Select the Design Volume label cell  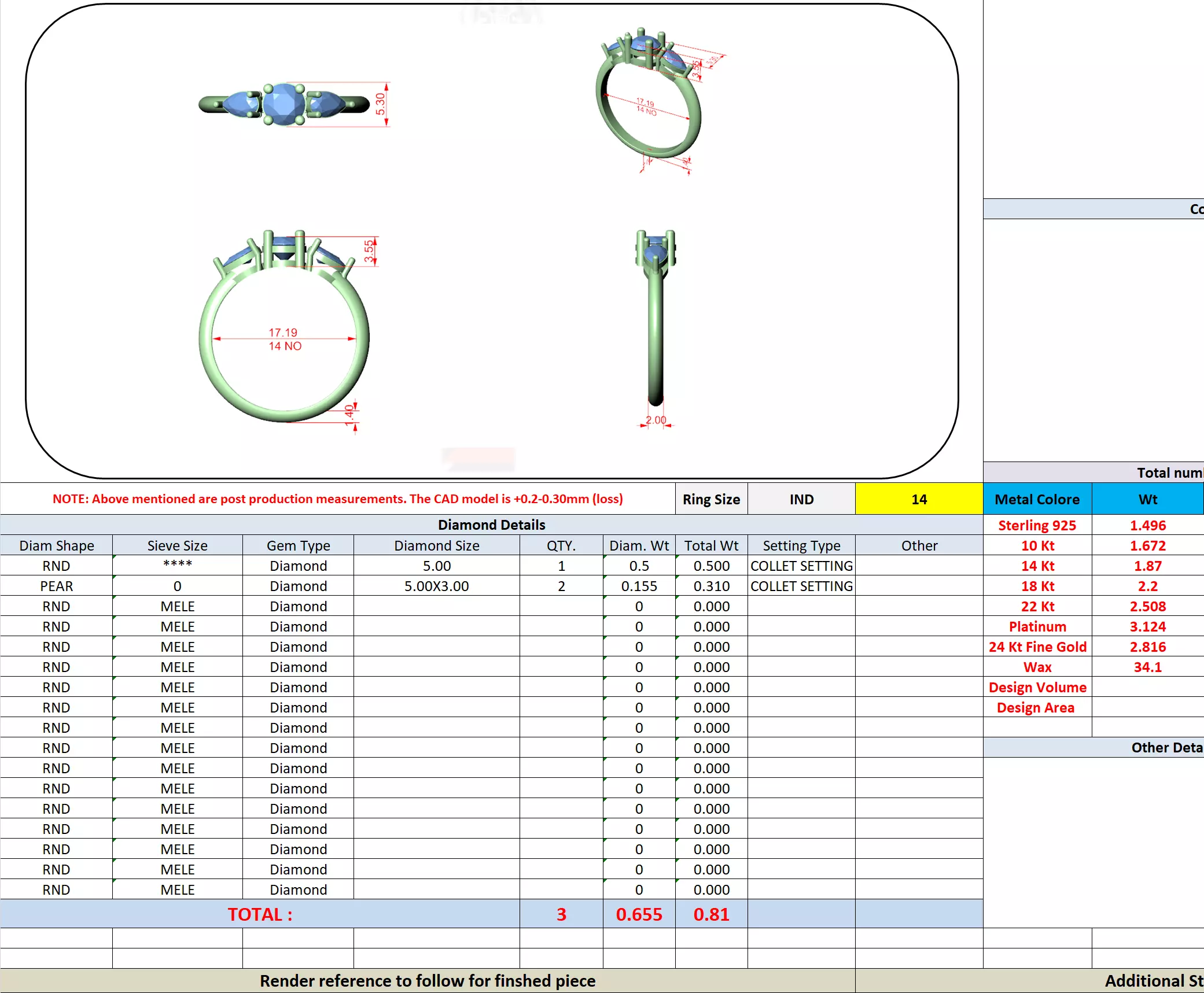[1037, 687]
